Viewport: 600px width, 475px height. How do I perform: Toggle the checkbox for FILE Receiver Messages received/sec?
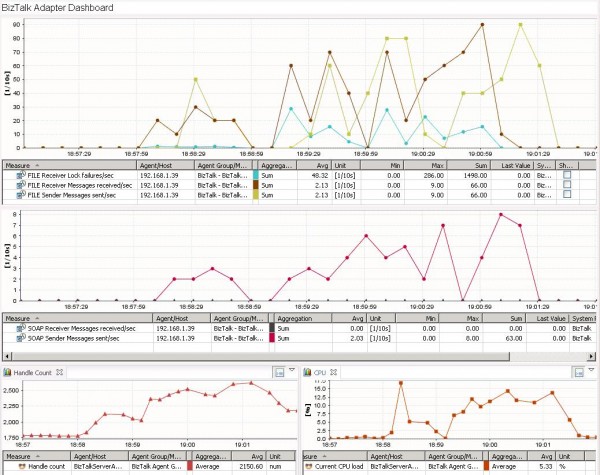point(567,184)
